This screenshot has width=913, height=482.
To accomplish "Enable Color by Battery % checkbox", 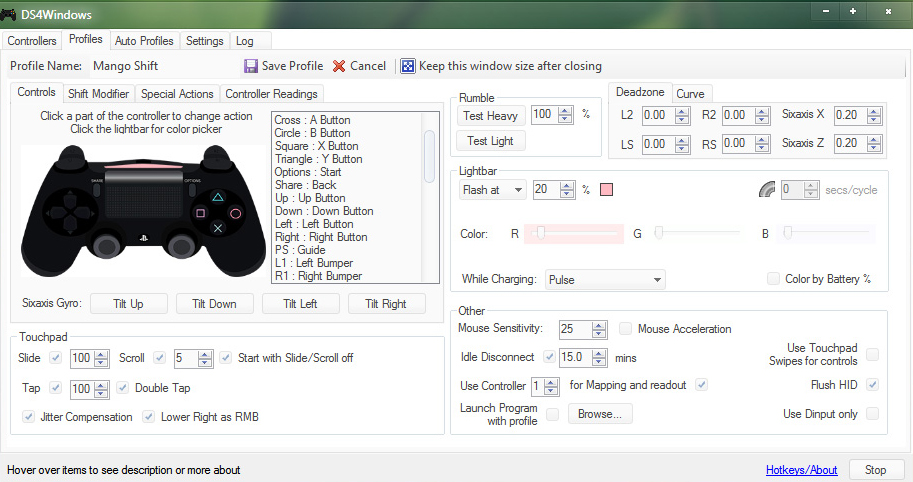I will tap(773, 278).
